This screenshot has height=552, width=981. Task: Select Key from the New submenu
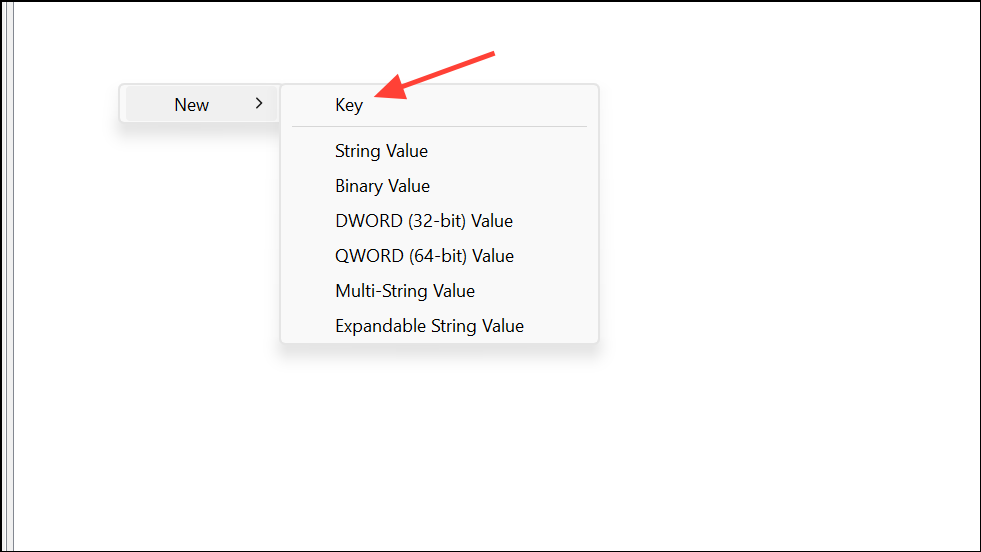click(x=349, y=105)
